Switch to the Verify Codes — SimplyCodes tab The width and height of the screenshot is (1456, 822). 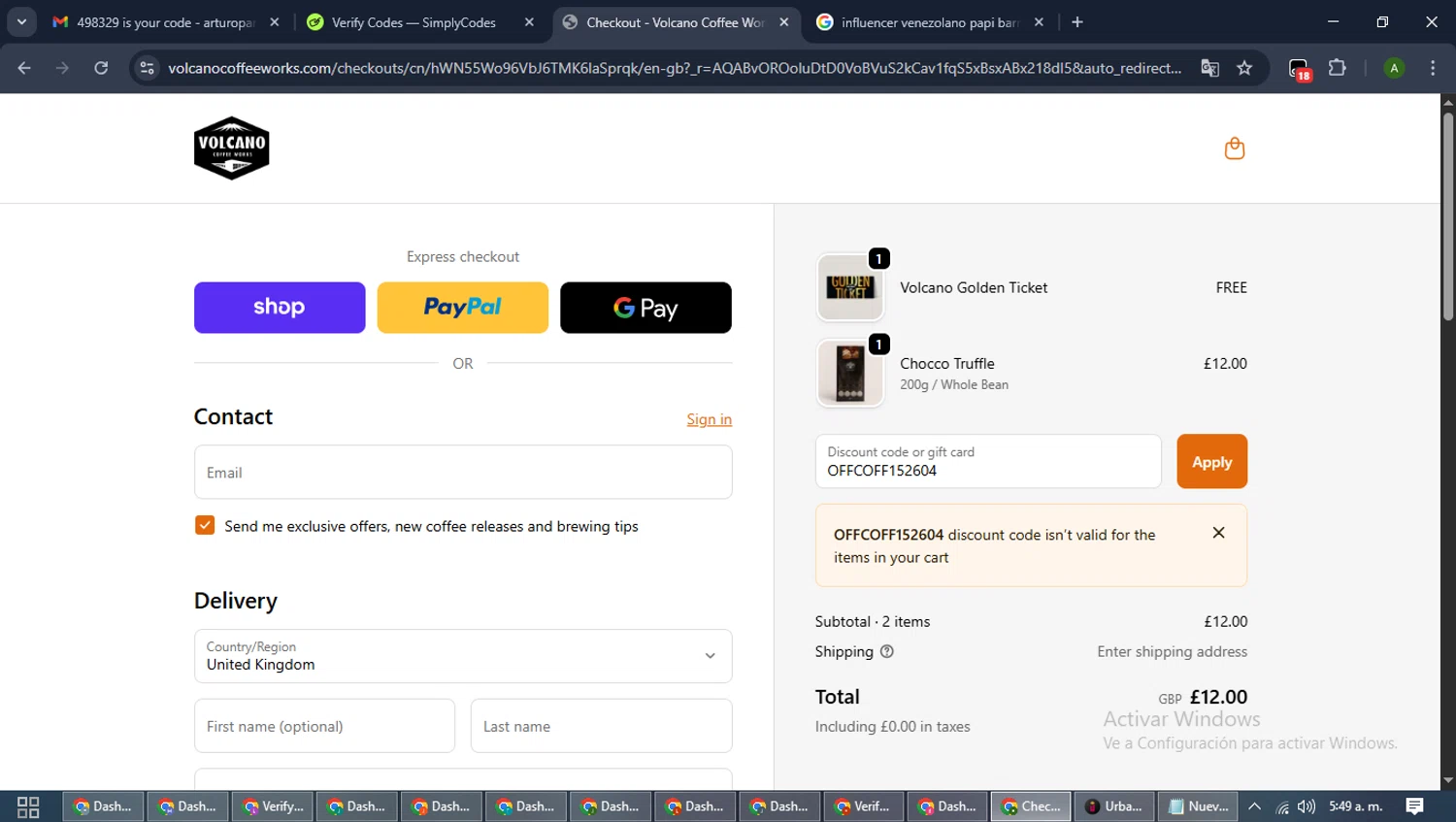419,22
